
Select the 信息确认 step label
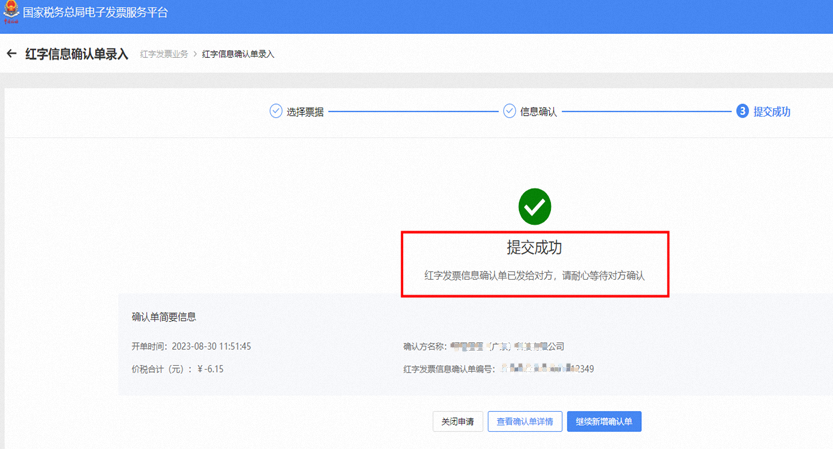[x=538, y=112]
